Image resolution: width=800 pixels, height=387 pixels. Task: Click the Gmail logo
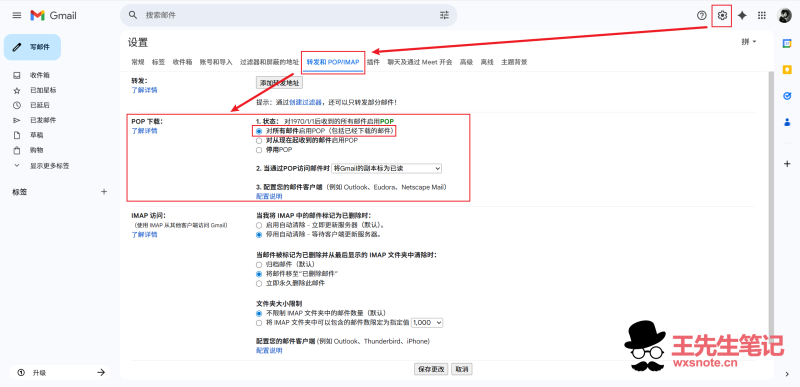(x=53, y=15)
